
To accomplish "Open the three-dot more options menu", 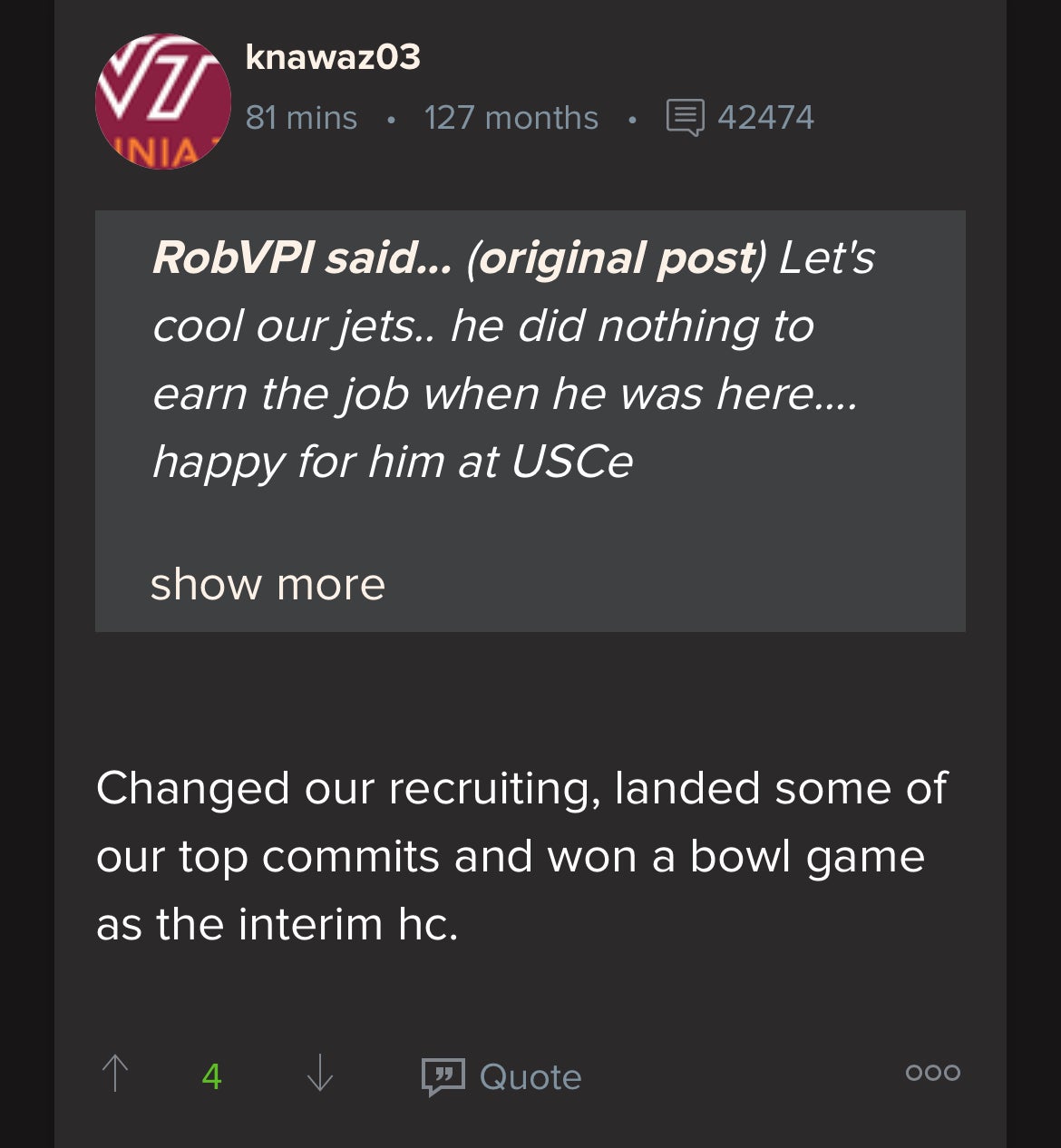I will (932, 1073).
